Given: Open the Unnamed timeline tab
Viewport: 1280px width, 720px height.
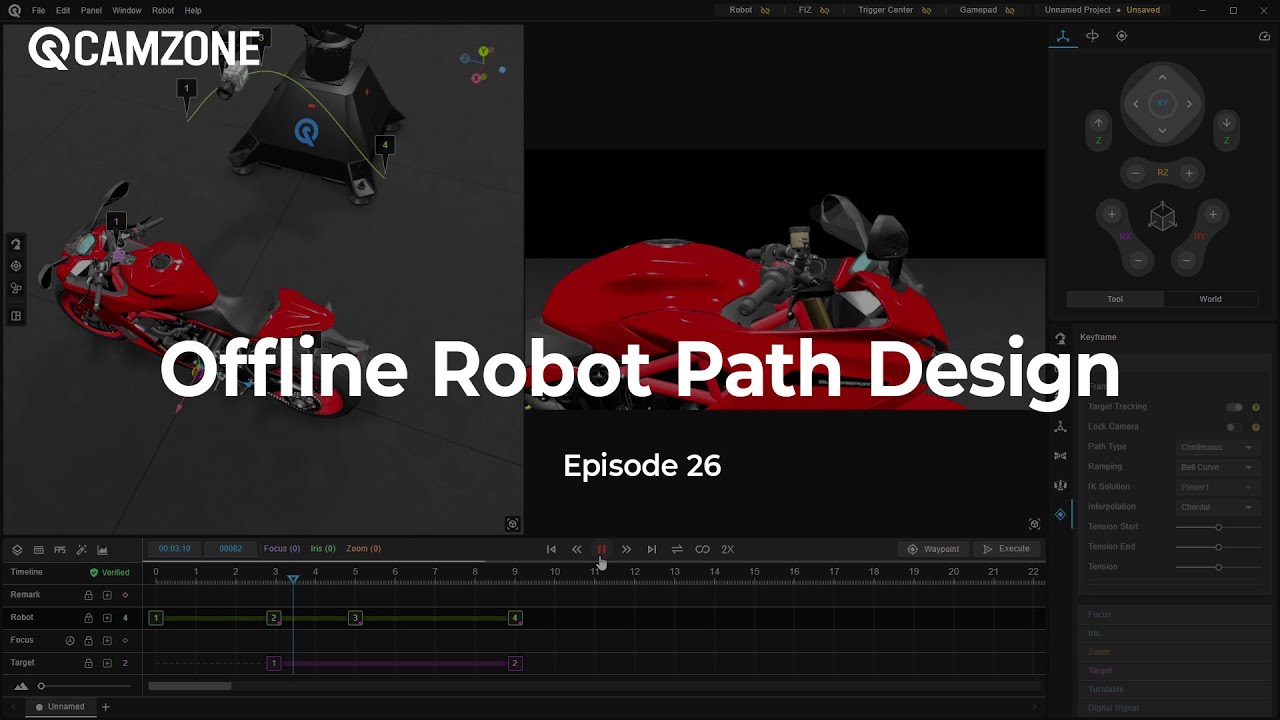Looking at the screenshot, I should pos(60,707).
